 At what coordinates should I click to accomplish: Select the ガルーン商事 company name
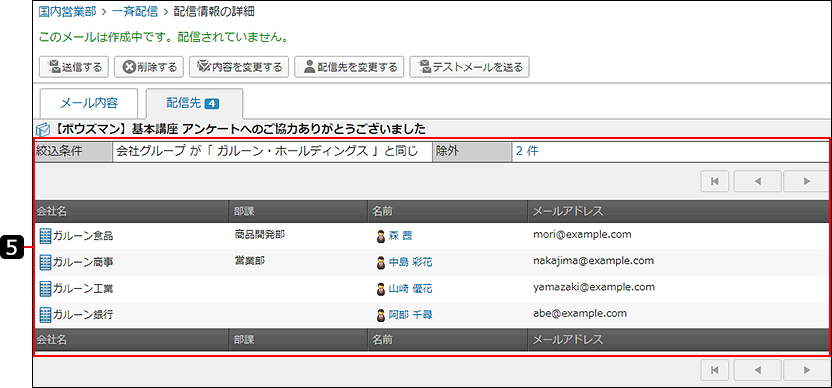(83, 262)
